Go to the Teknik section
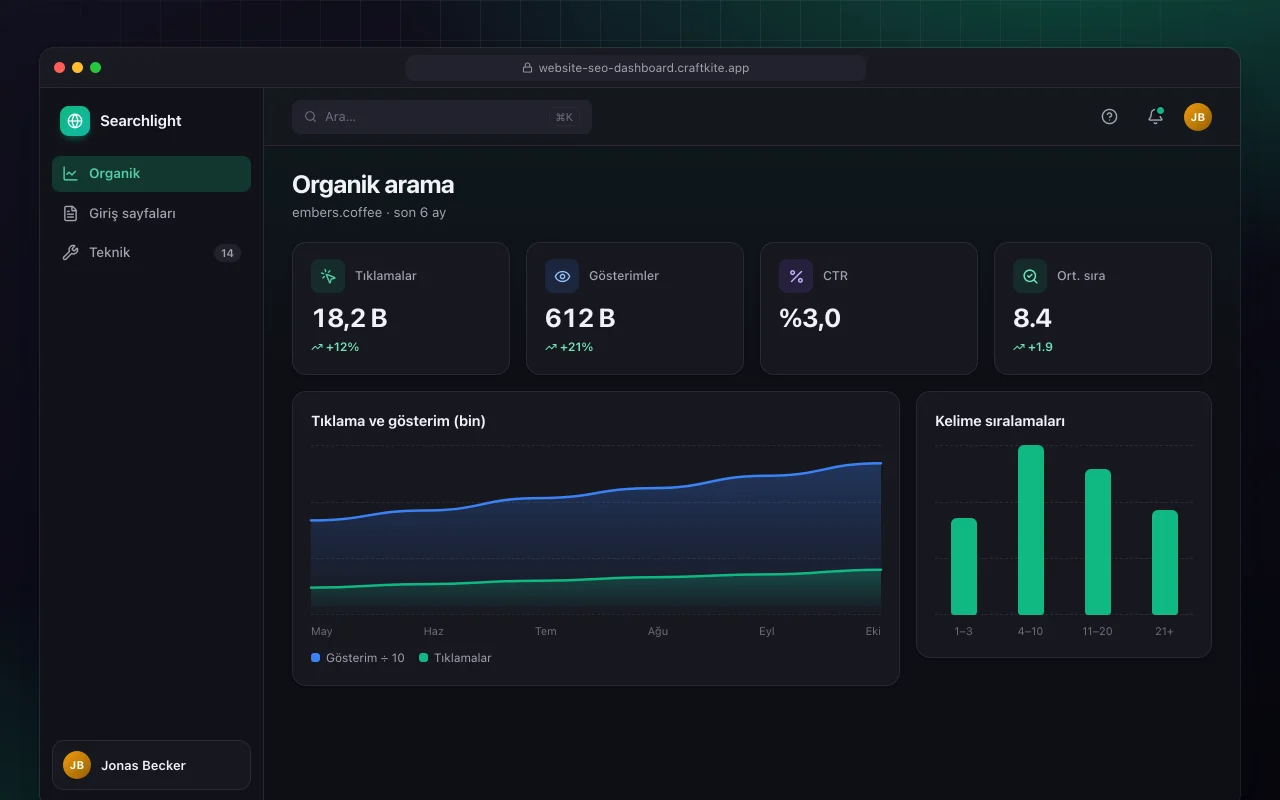The image size is (1280, 800). 151,253
